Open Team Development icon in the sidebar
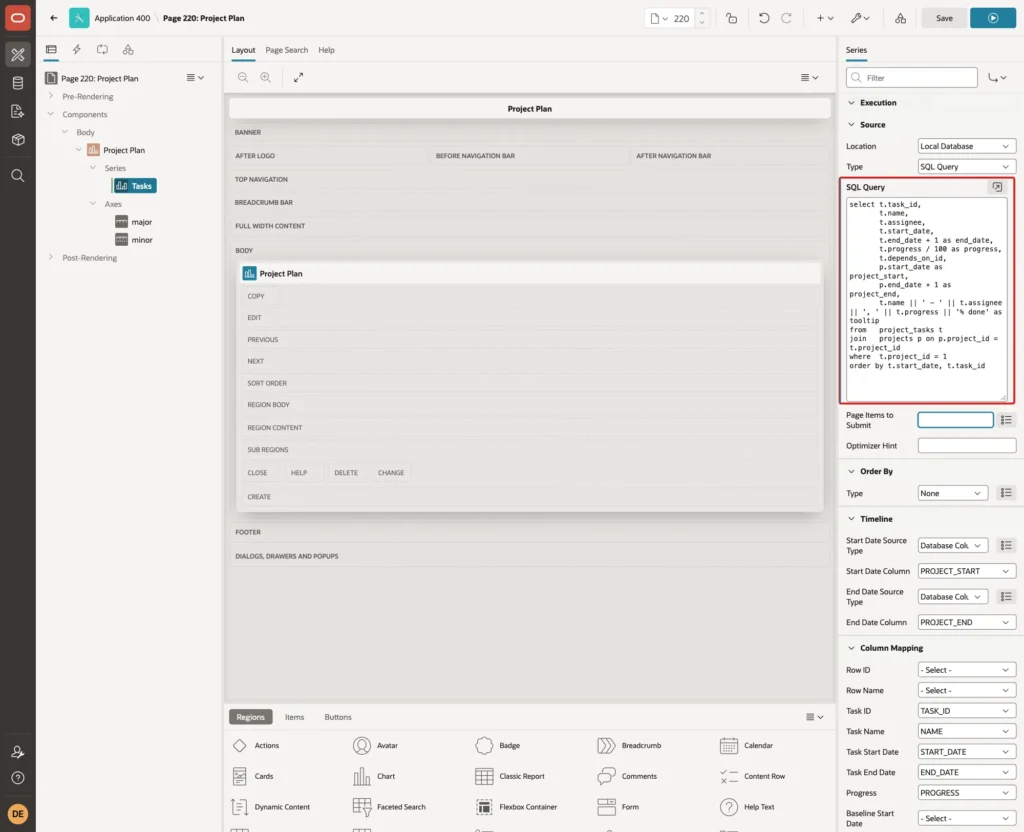 [18, 111]
